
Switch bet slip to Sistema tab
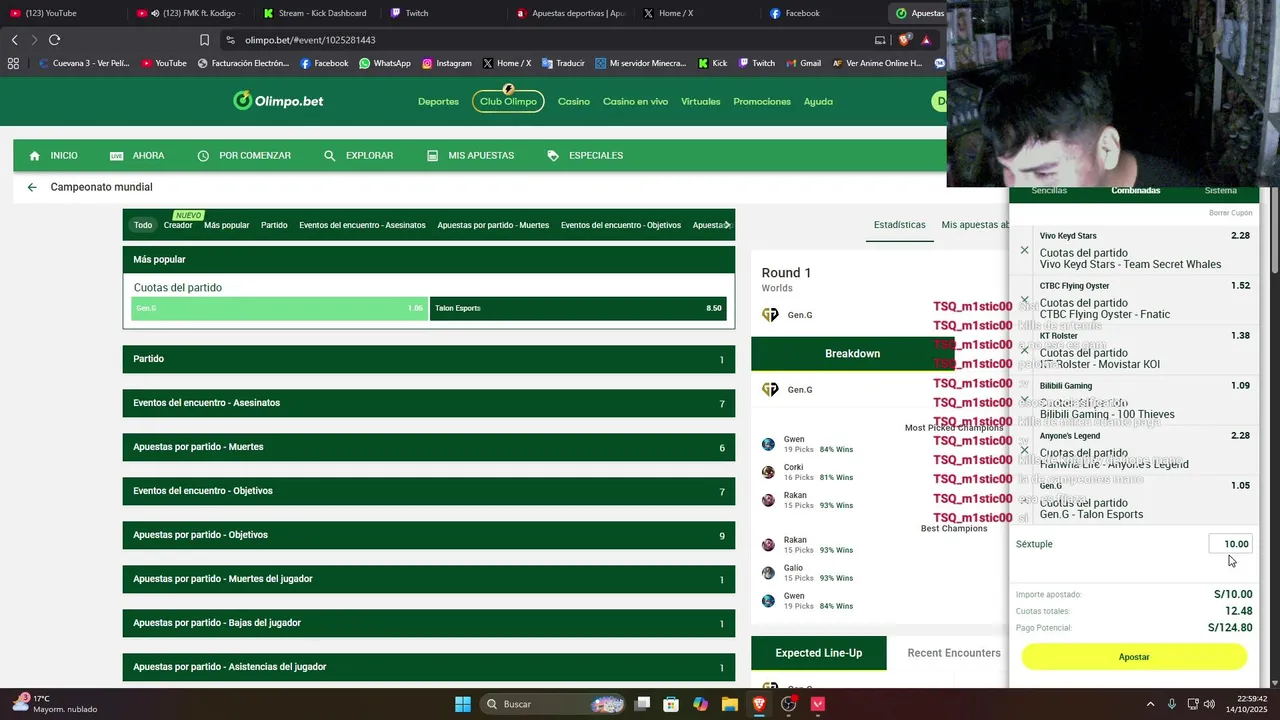click(1220, 190)
